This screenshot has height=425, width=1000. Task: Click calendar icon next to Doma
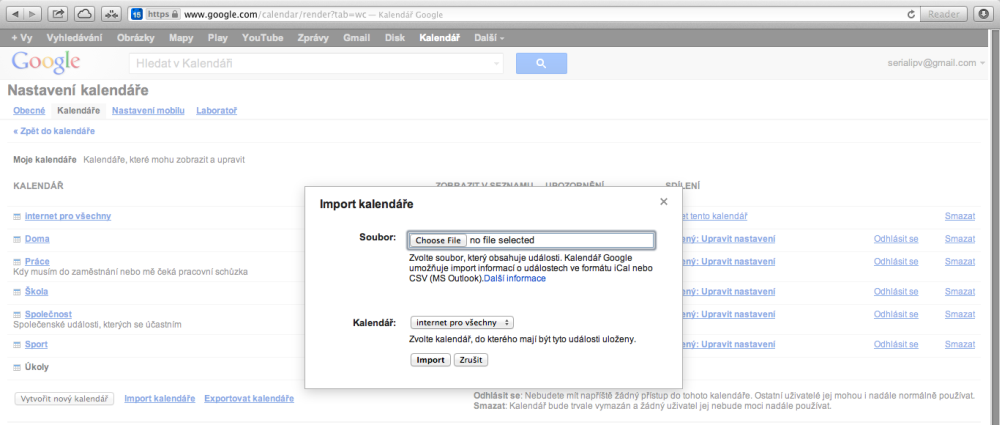(x=17, y=239)
